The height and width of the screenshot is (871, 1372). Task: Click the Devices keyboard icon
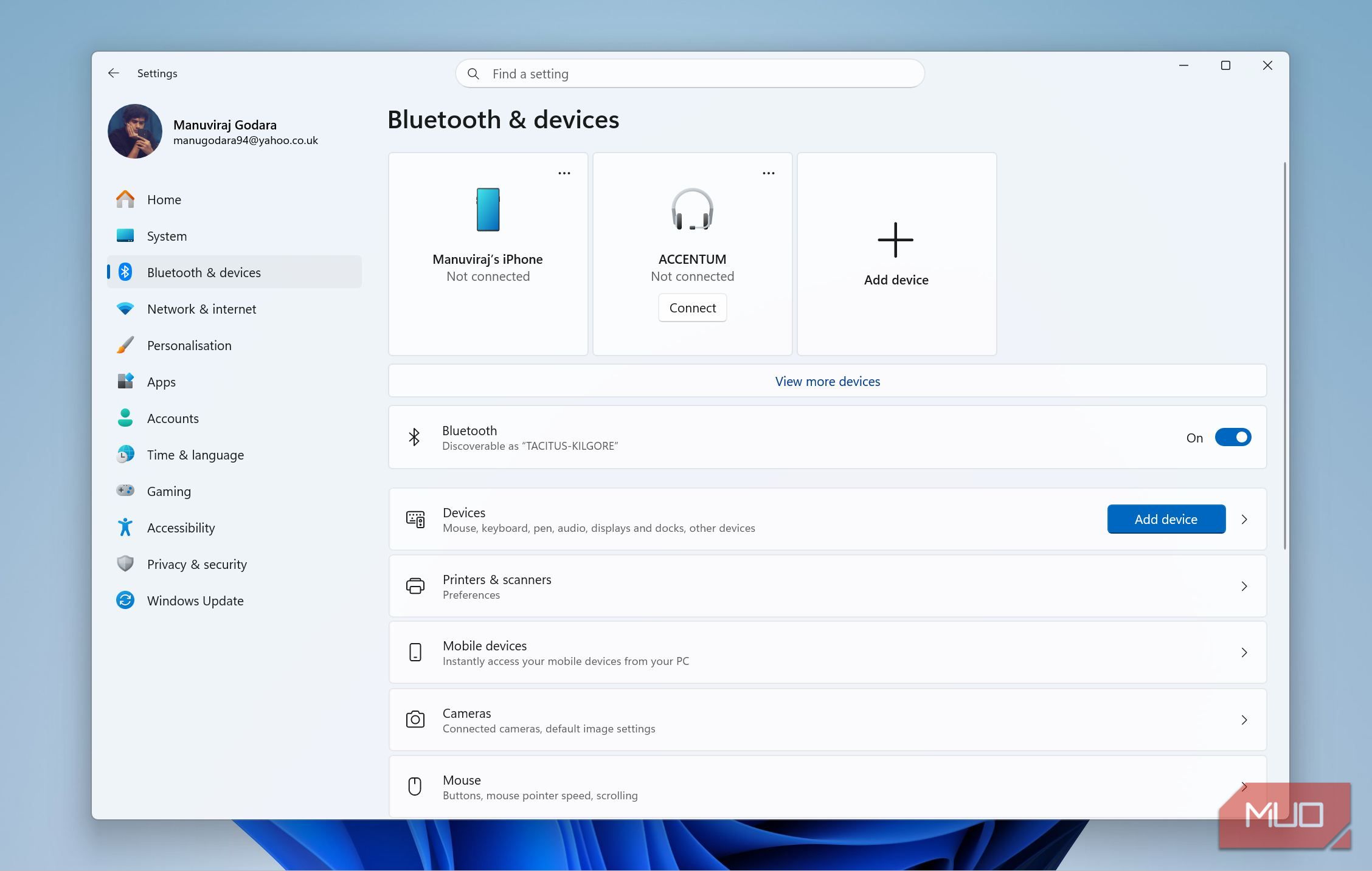click(415, 519)
